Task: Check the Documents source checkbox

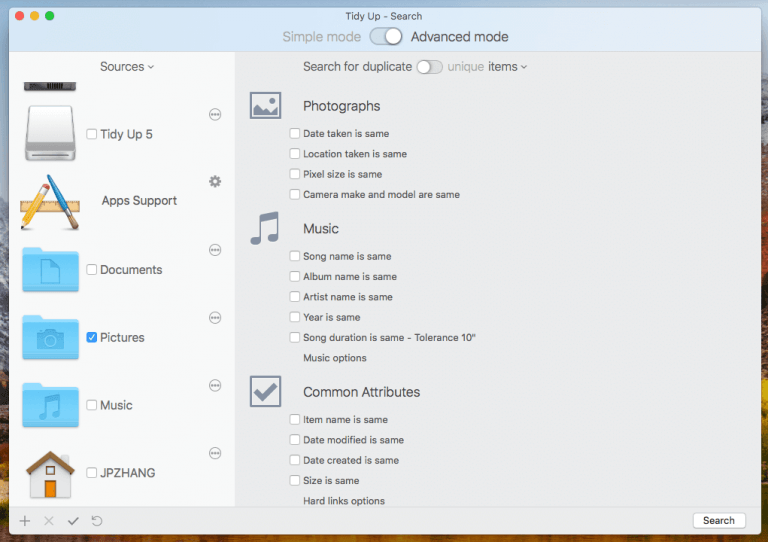Action: [92, 270]
